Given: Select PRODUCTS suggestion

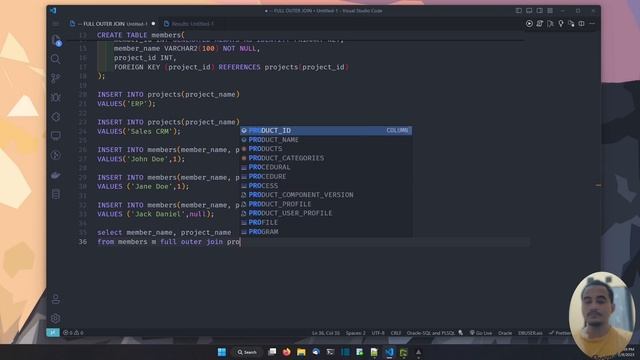Looking at the screenshot, I should pos(326,149).
